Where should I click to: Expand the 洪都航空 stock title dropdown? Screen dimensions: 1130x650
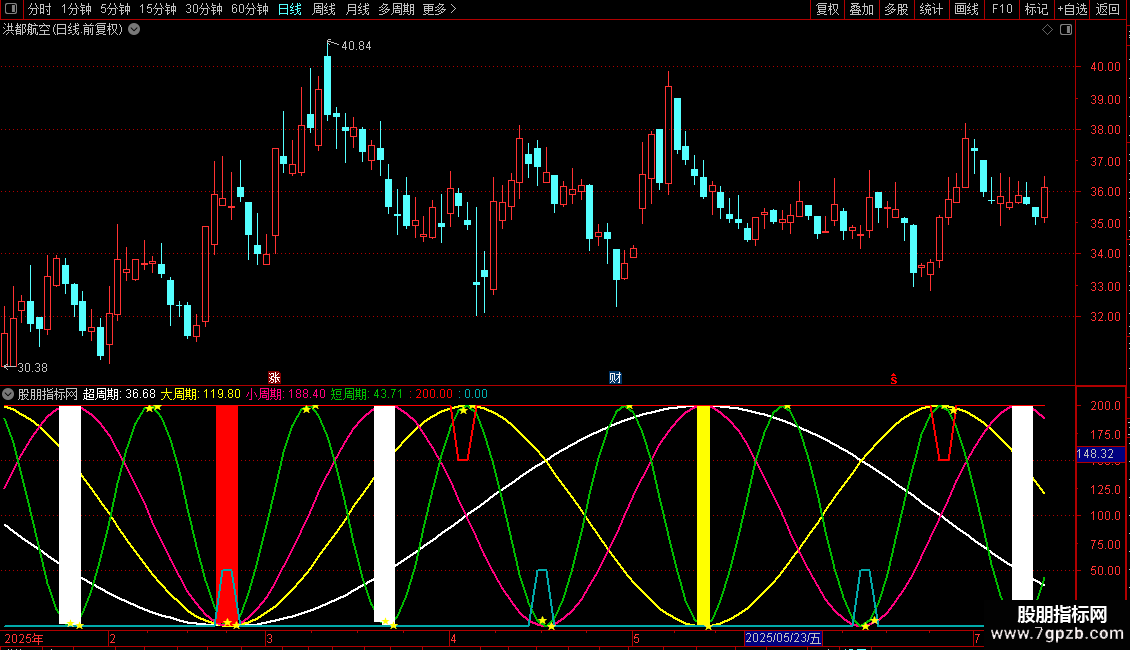134,30
